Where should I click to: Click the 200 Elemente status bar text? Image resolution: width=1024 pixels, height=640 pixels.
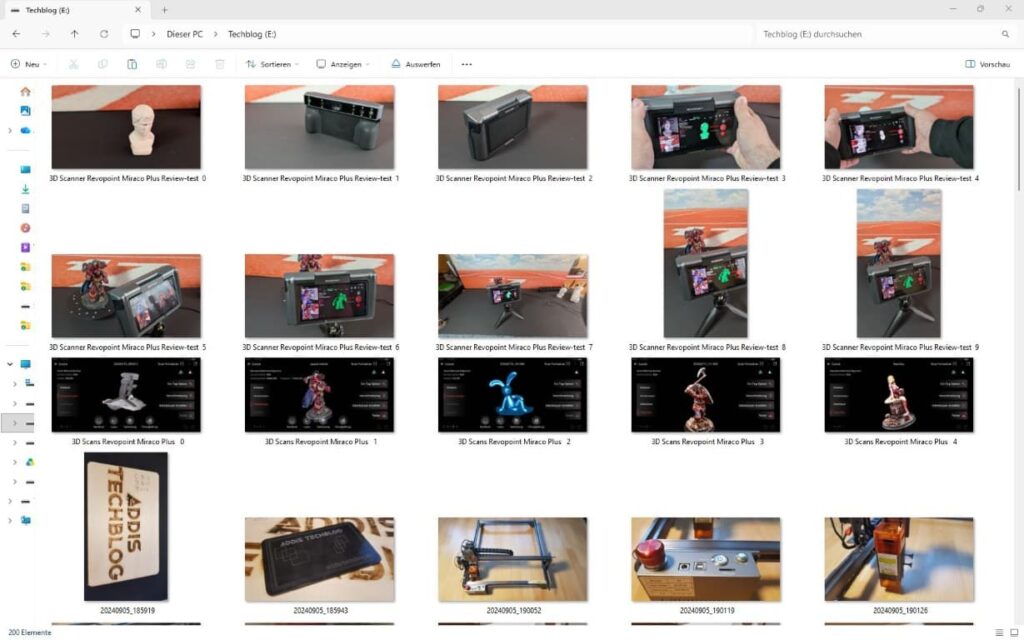(29, 632)
